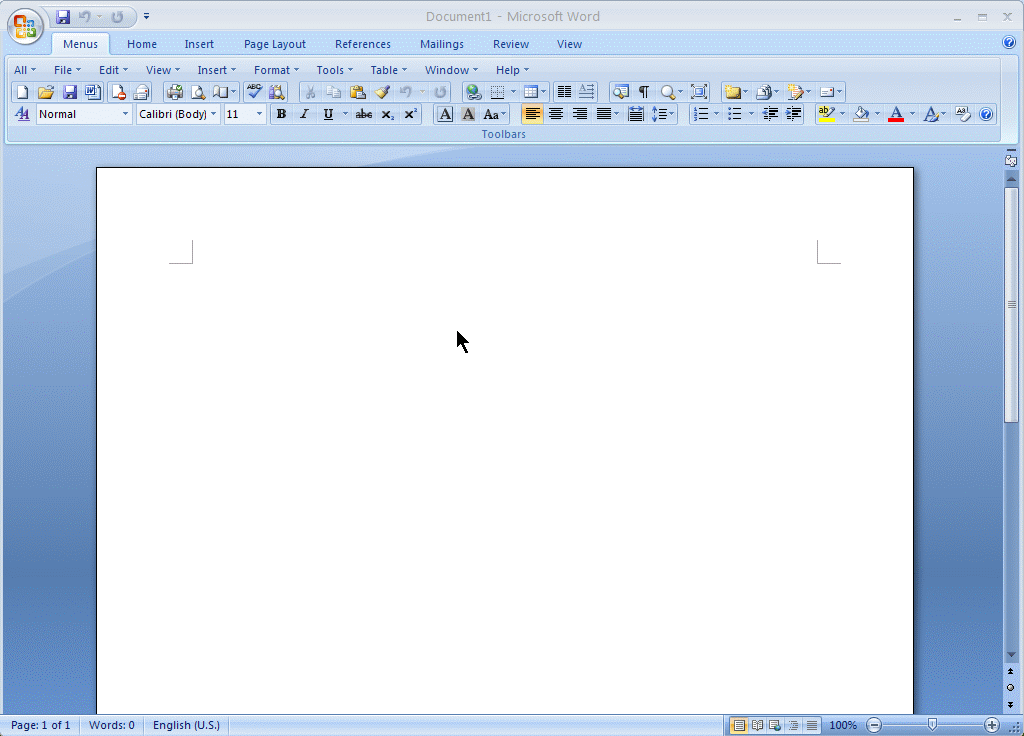Viewport: 1024px width, 736px height.
Task: Expand the Normal style dropdown
Action: click(125, 114)
